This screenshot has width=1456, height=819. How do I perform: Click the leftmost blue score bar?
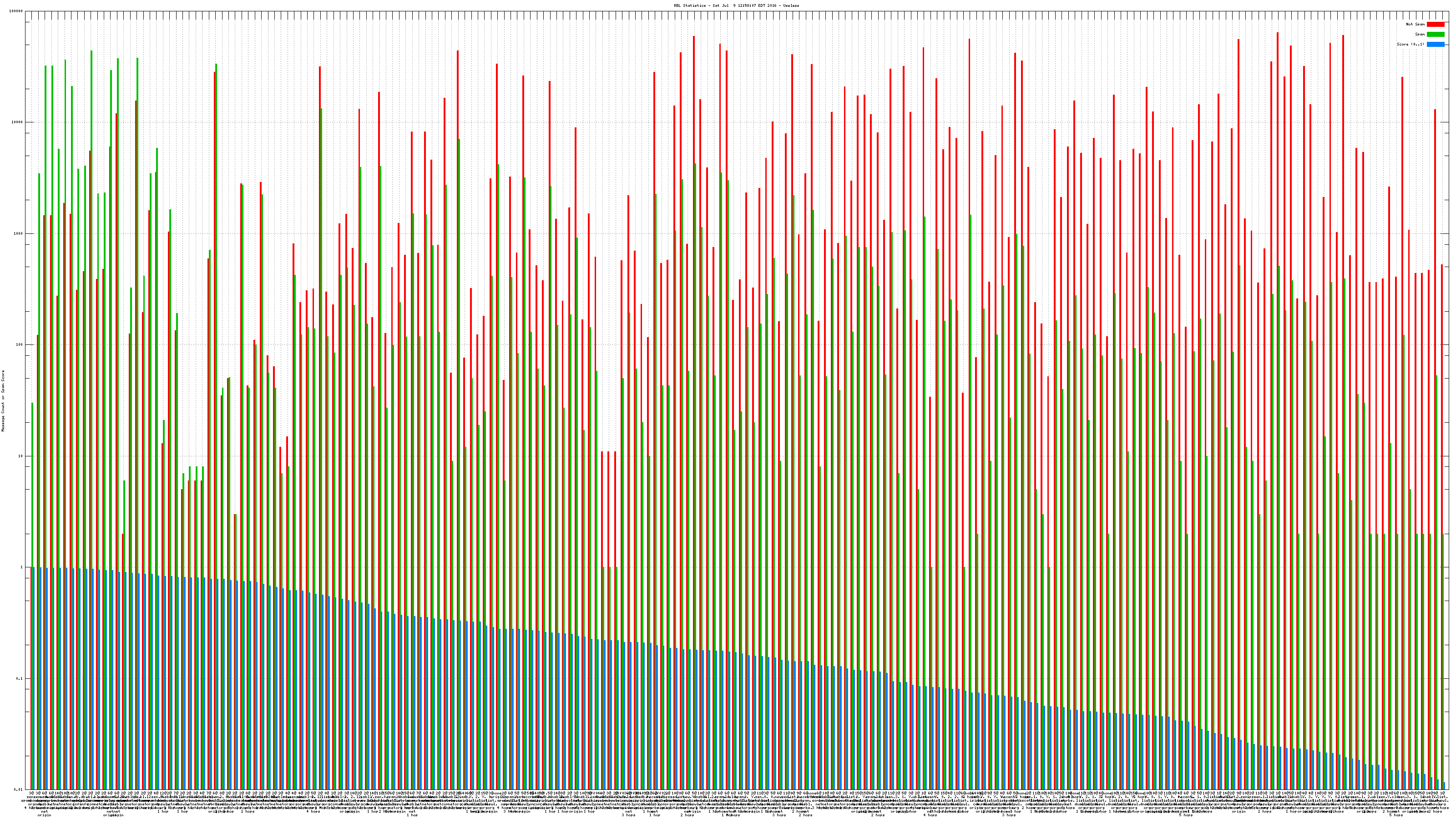34,678
